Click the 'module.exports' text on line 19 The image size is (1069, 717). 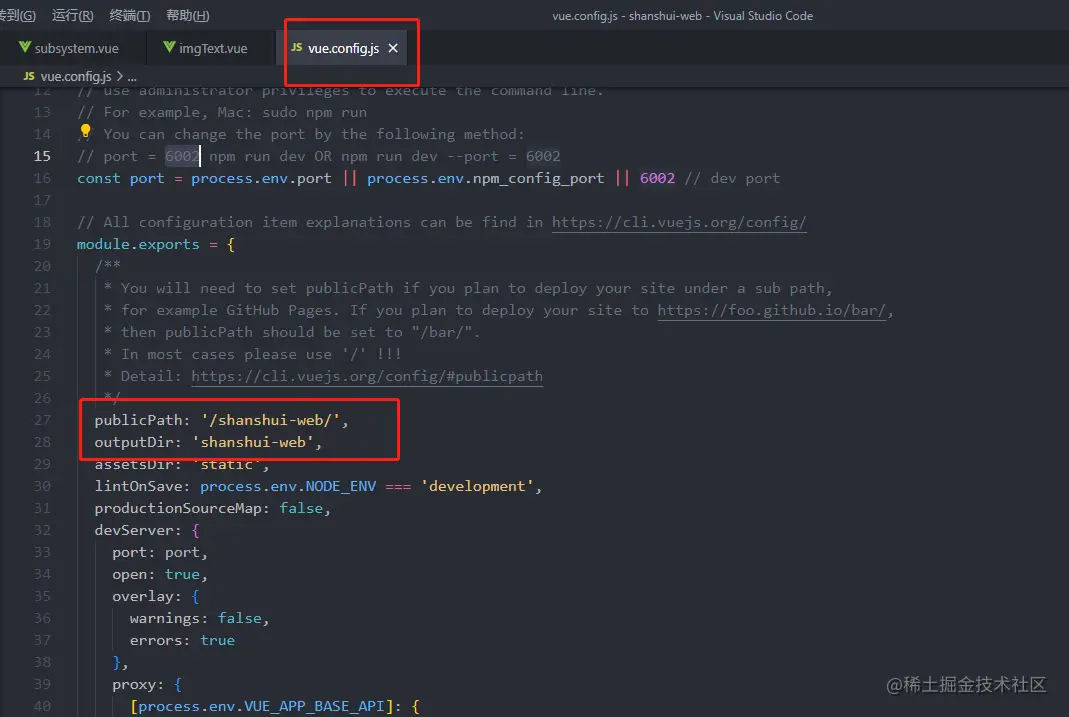(x=138, y=244)
